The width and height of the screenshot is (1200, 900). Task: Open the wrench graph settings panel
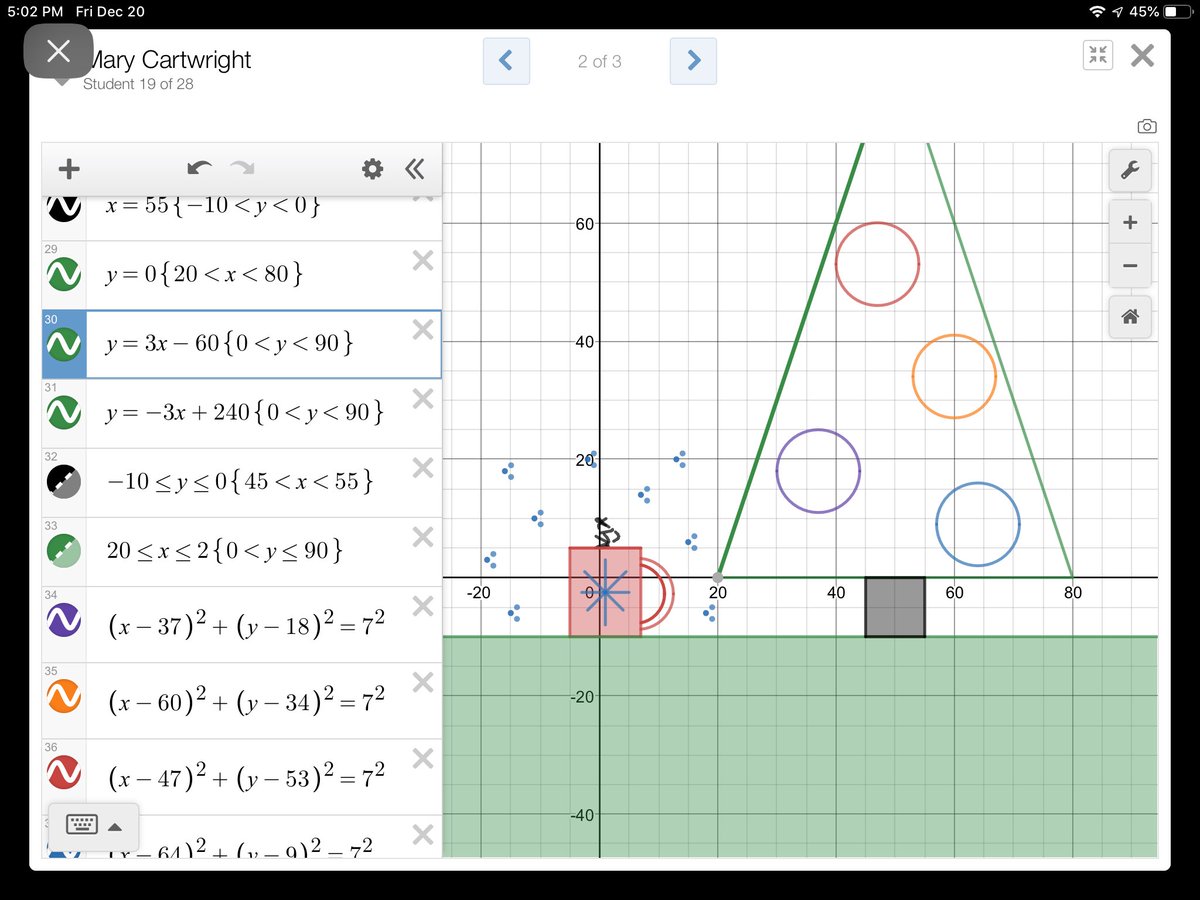(x=1129, y=170)
